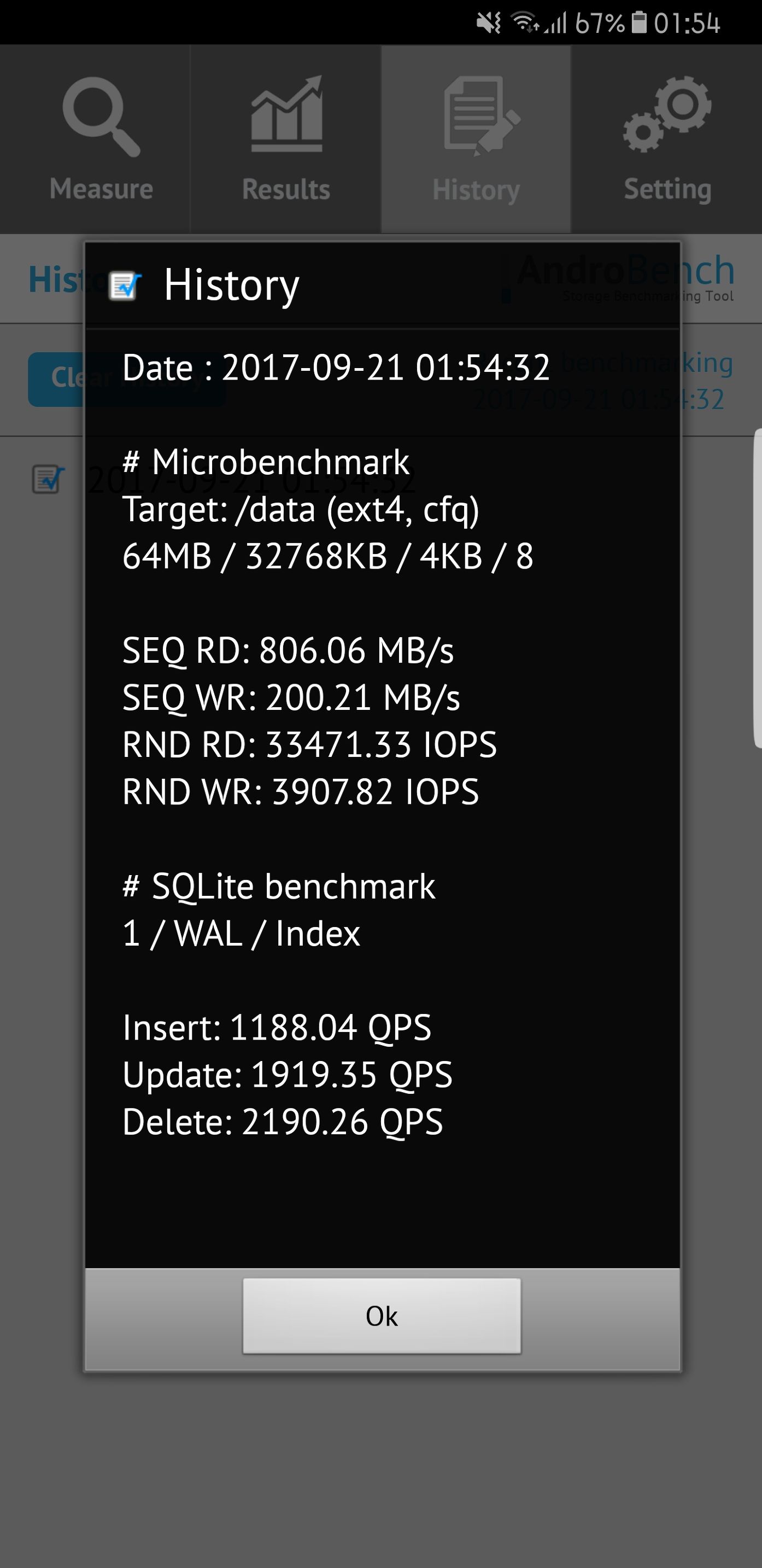Tap the Results bar chart icon
Viewport: 762px width, 1568px height.
[286, 114]
